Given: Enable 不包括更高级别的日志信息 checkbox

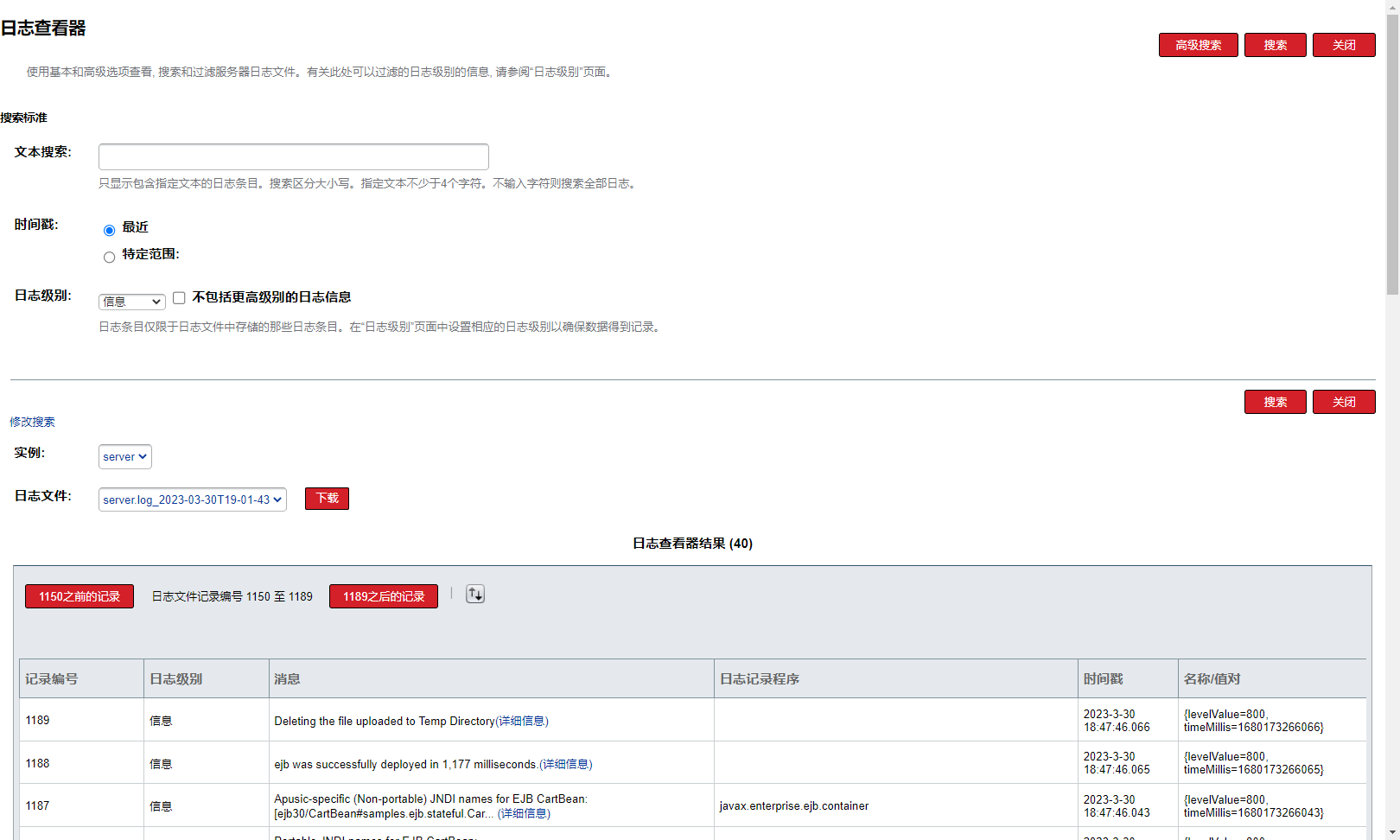Looking at the screenshot, I should pos(179,298).
